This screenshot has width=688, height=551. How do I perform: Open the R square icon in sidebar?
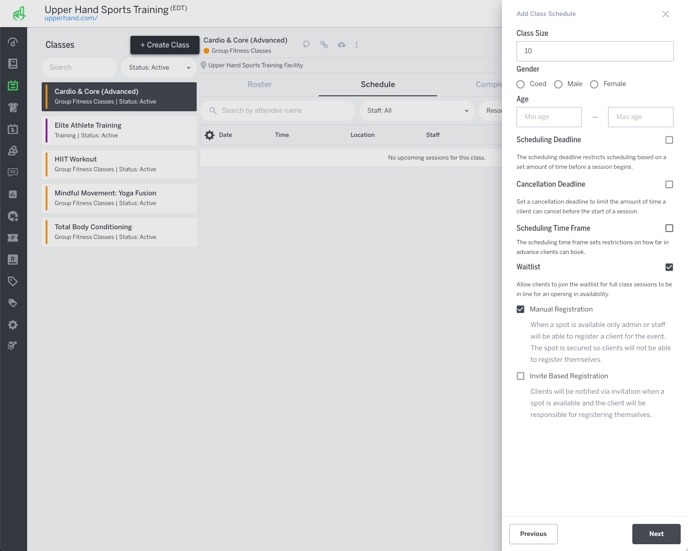13,259
